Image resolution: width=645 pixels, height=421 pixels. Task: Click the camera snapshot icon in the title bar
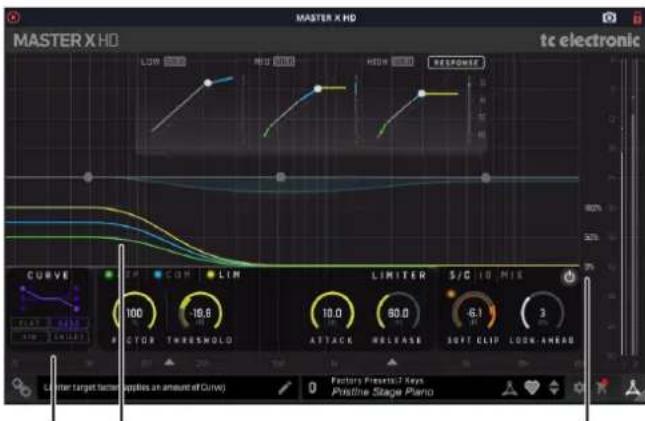pos(609,18)
